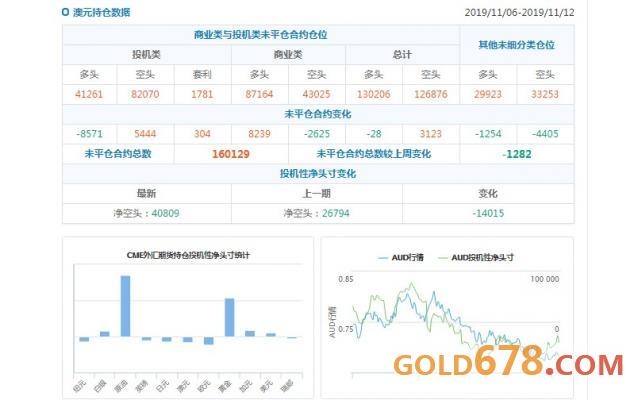
Task: Select the value 29923
Action: pyautogui.click(x=488, y=94)
